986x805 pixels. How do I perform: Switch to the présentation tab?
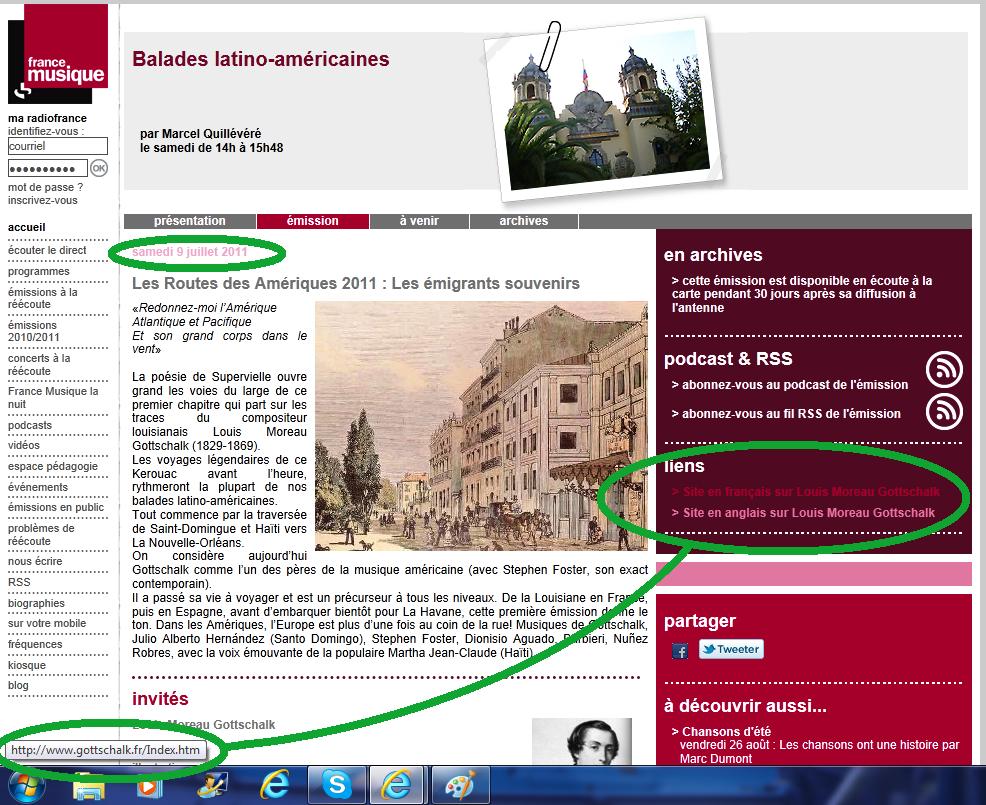coord(190,221)
